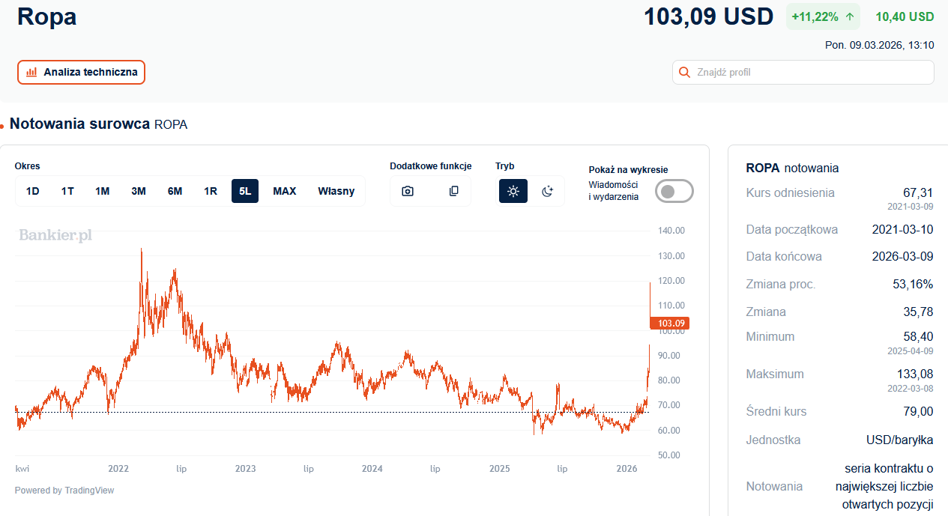This screenshot has width=948, height=516.
Task: Click the USD/baryłka unit value
Action: pos(900,440)
